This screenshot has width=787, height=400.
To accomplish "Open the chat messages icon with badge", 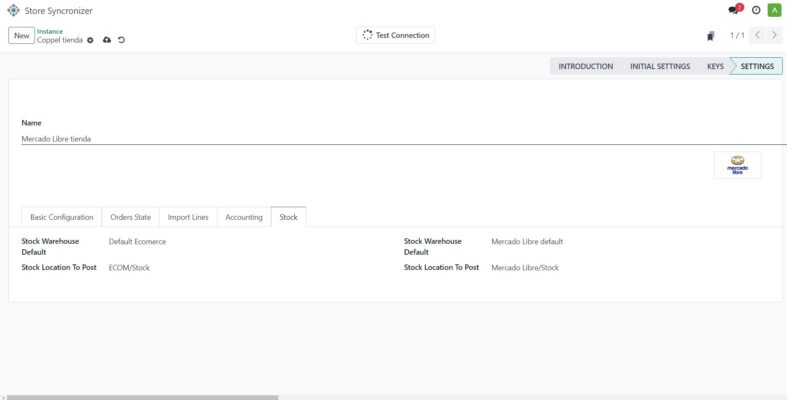I will point(734,10).
